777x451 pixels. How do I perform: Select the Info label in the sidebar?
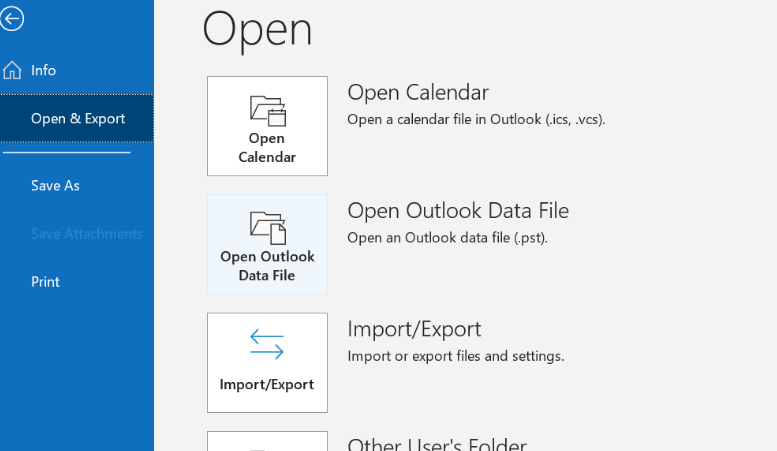click(43, 70)
